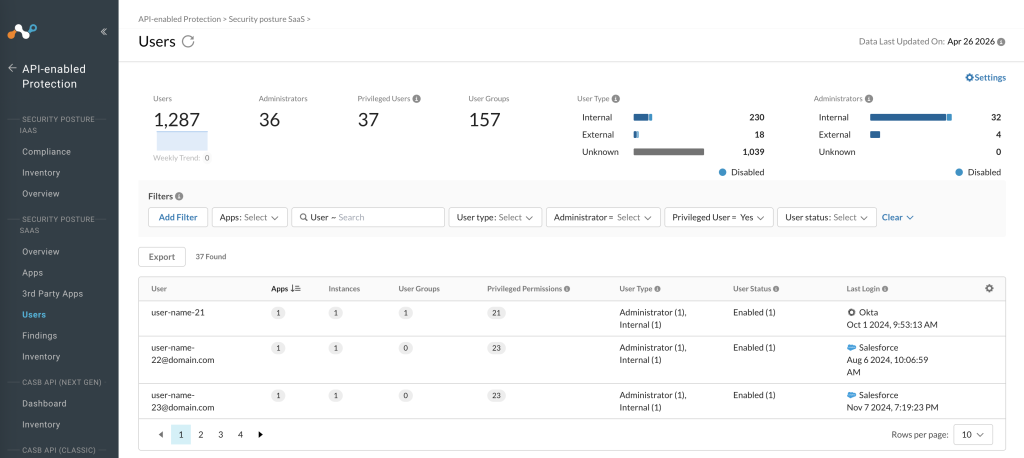Image resolution: width=1024 pixels, height=458 pixels.
Task: Click Netskope logo in sidebar
Action: click(22, 31)
